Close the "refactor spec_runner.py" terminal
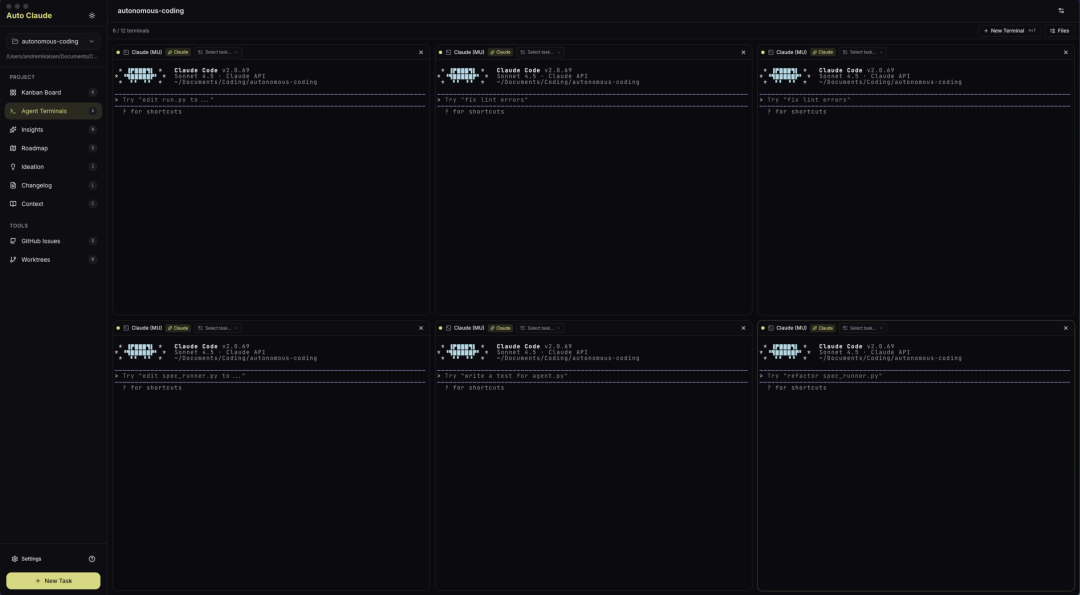Viewport: 1080px width, 595px height. (x=1066, y=328)
